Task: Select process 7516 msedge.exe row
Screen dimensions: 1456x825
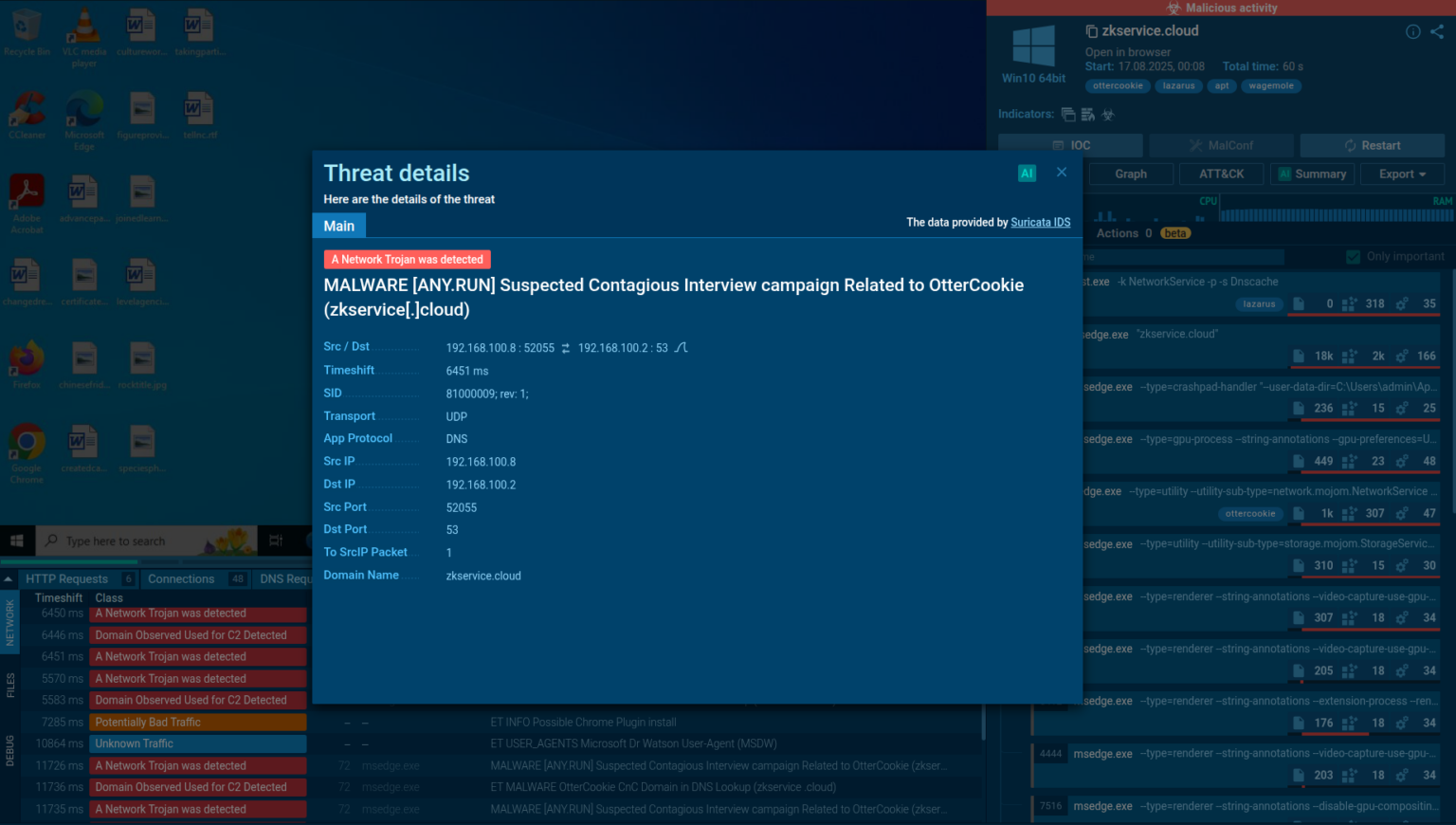Action: pos(1238,808)
